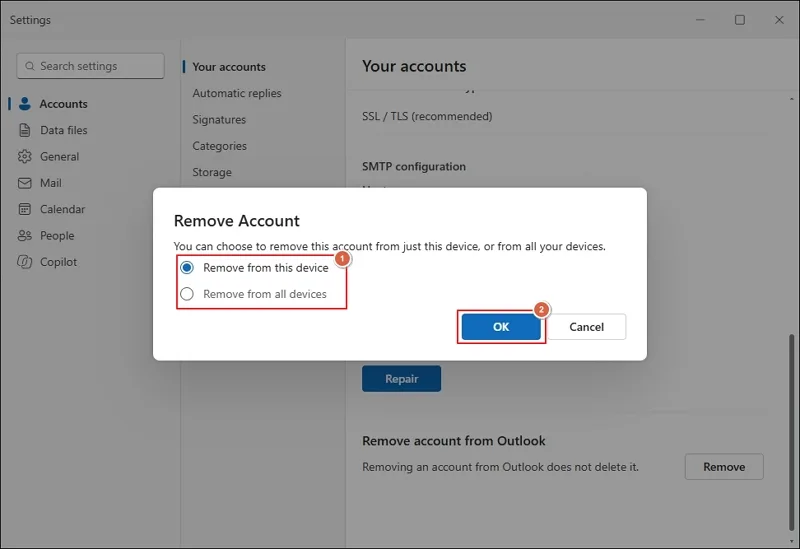Click the Remove button for Outlook account
The width and height of the screenshot is (800, 549).
[724, 466]
